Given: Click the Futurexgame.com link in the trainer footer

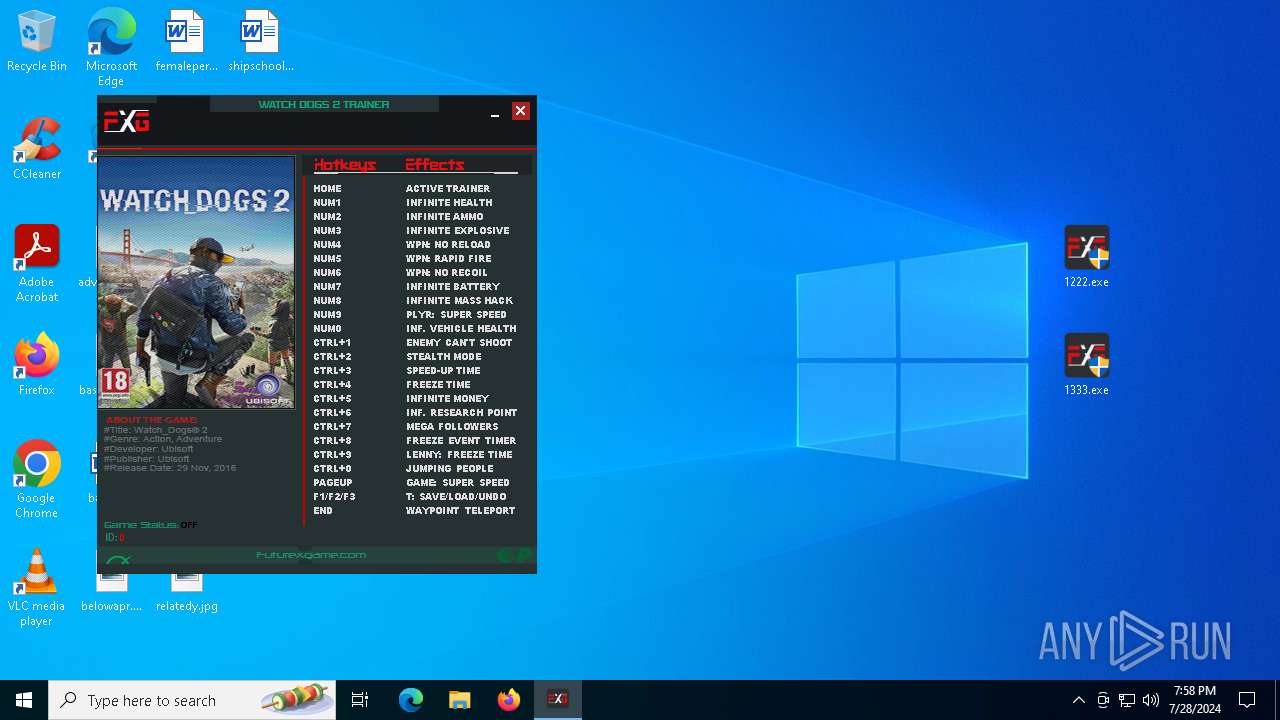Looking at the screenshot, I should (311, 555).
